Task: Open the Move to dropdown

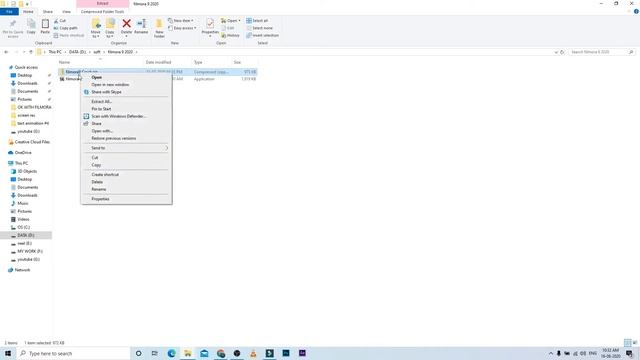Action: pyautogui.click(x=96, y=34)
